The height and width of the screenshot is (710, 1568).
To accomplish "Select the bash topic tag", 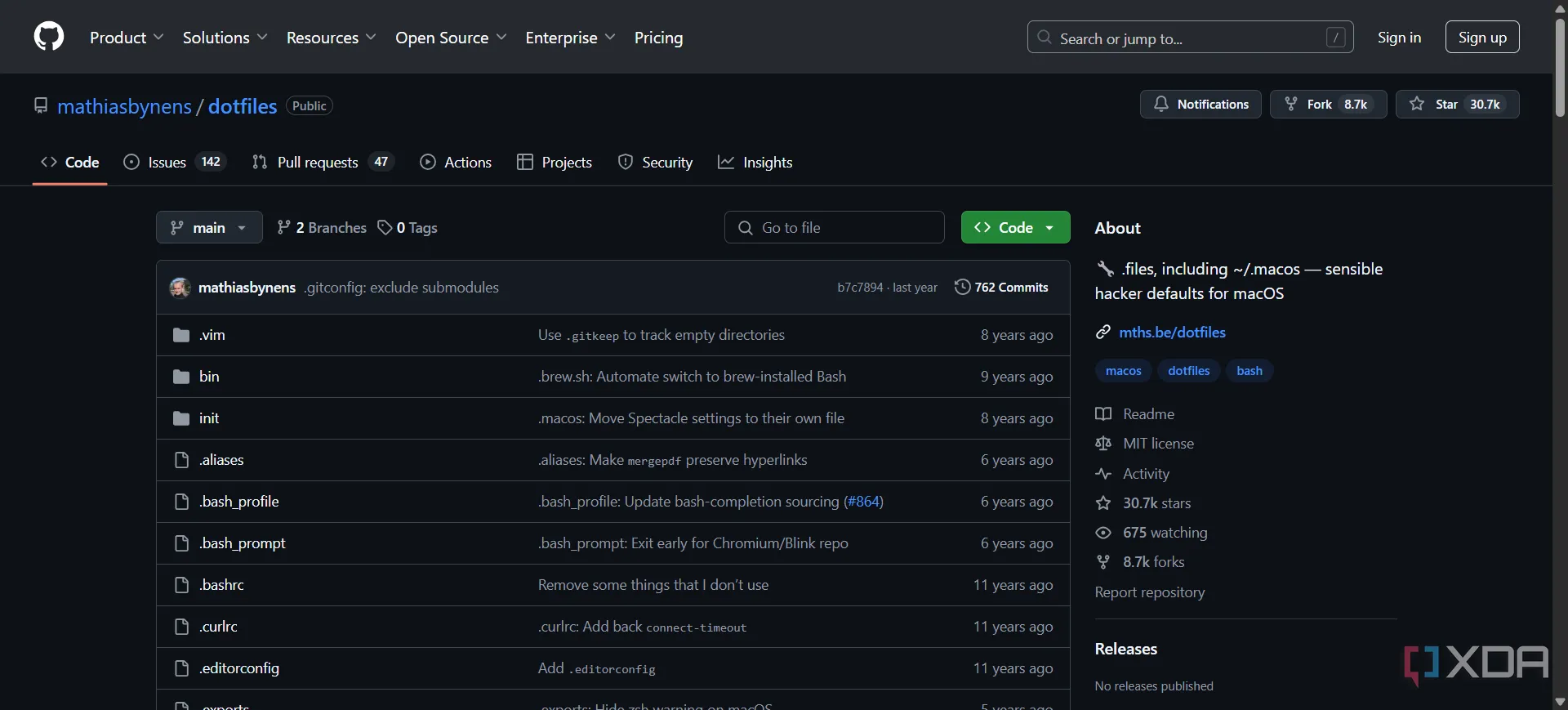I will [x=1249, y=371].
